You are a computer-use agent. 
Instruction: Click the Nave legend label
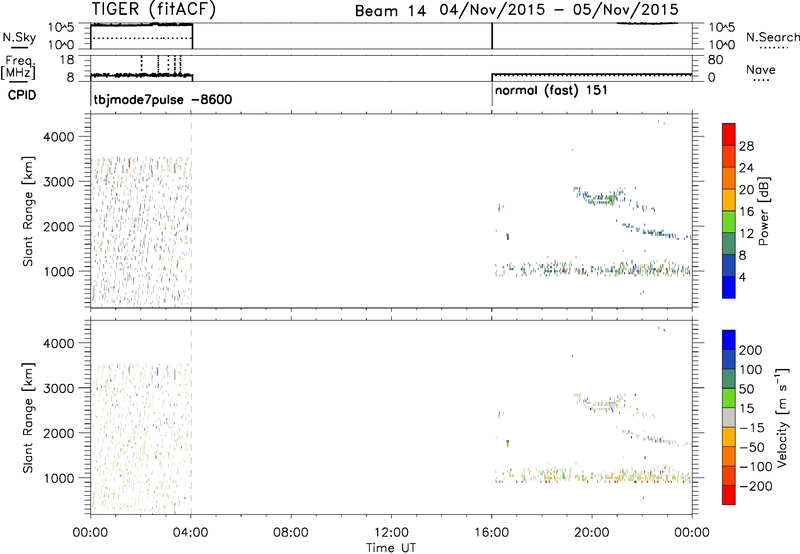[760, 70]
